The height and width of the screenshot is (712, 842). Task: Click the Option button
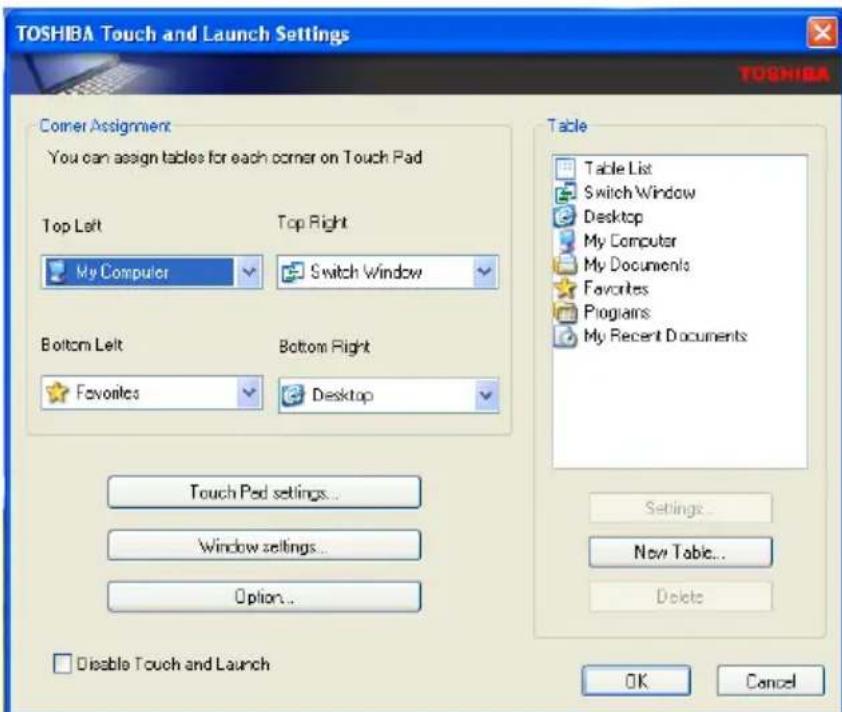pos(264,597)
